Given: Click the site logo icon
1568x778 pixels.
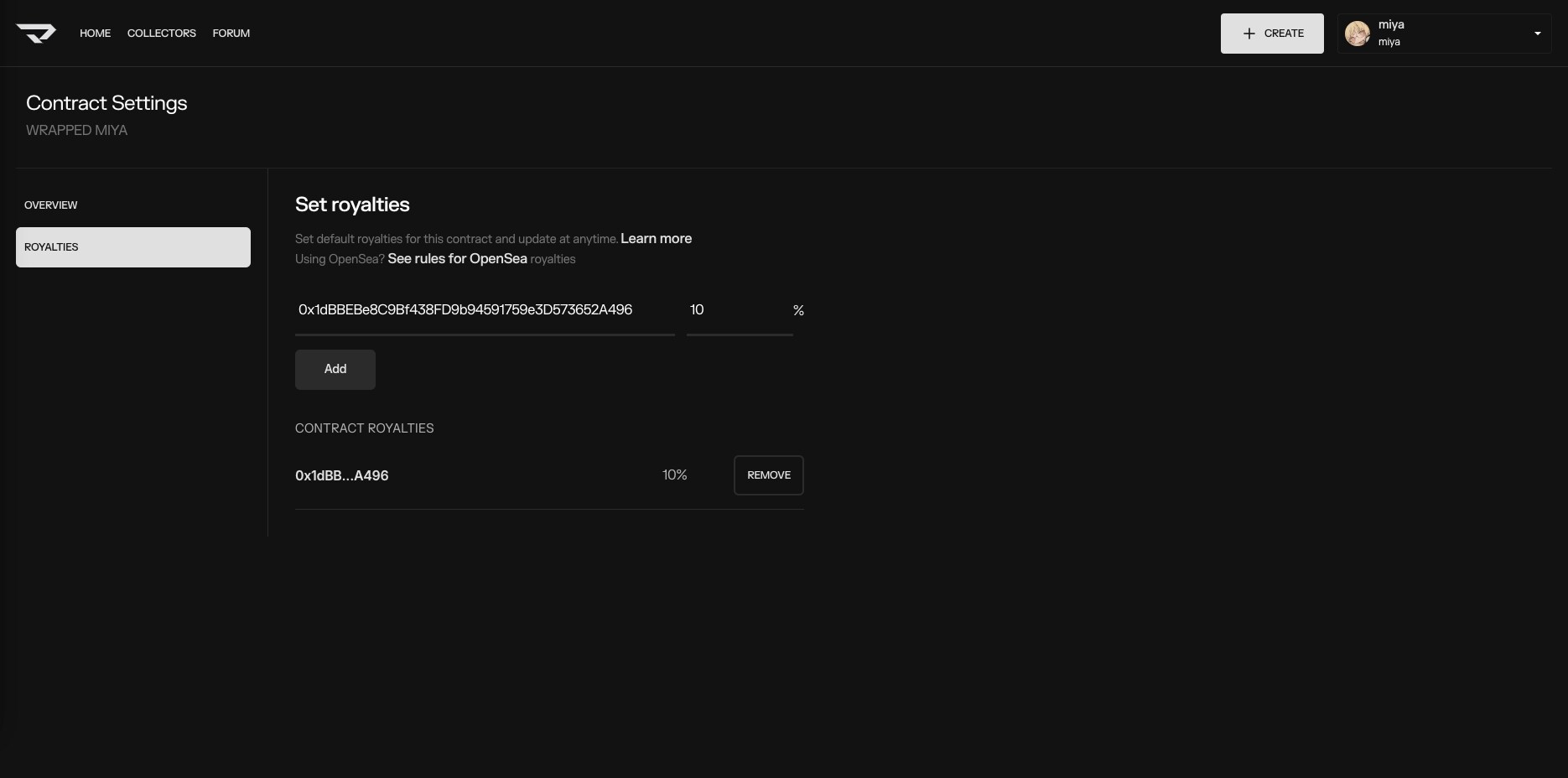Looking at the screenshot, I should pos(36,34).
